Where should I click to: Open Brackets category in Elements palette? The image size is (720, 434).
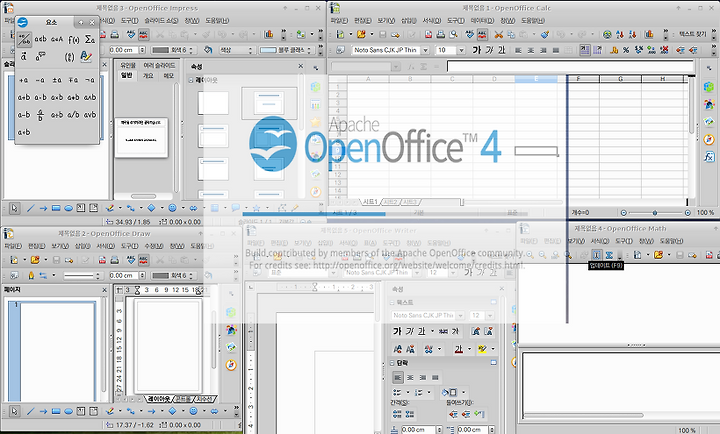69,56
